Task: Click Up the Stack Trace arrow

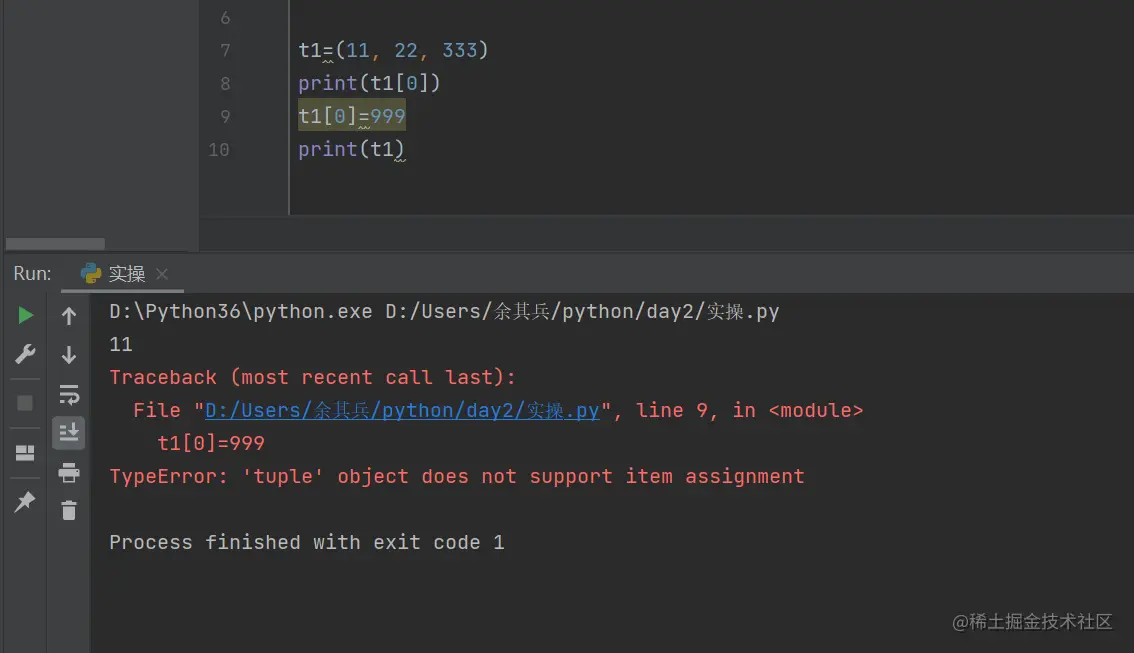Action: 69,315
